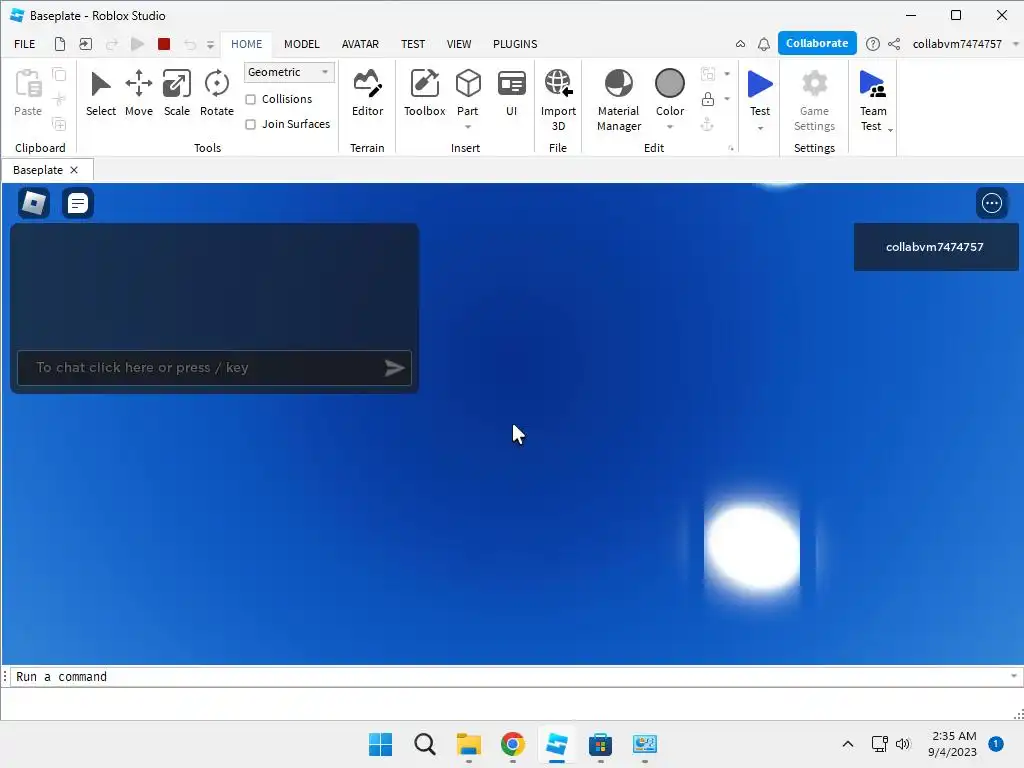Expand the Test dropdown arrow
The image size is (1024, 768).
click(760, 128)
